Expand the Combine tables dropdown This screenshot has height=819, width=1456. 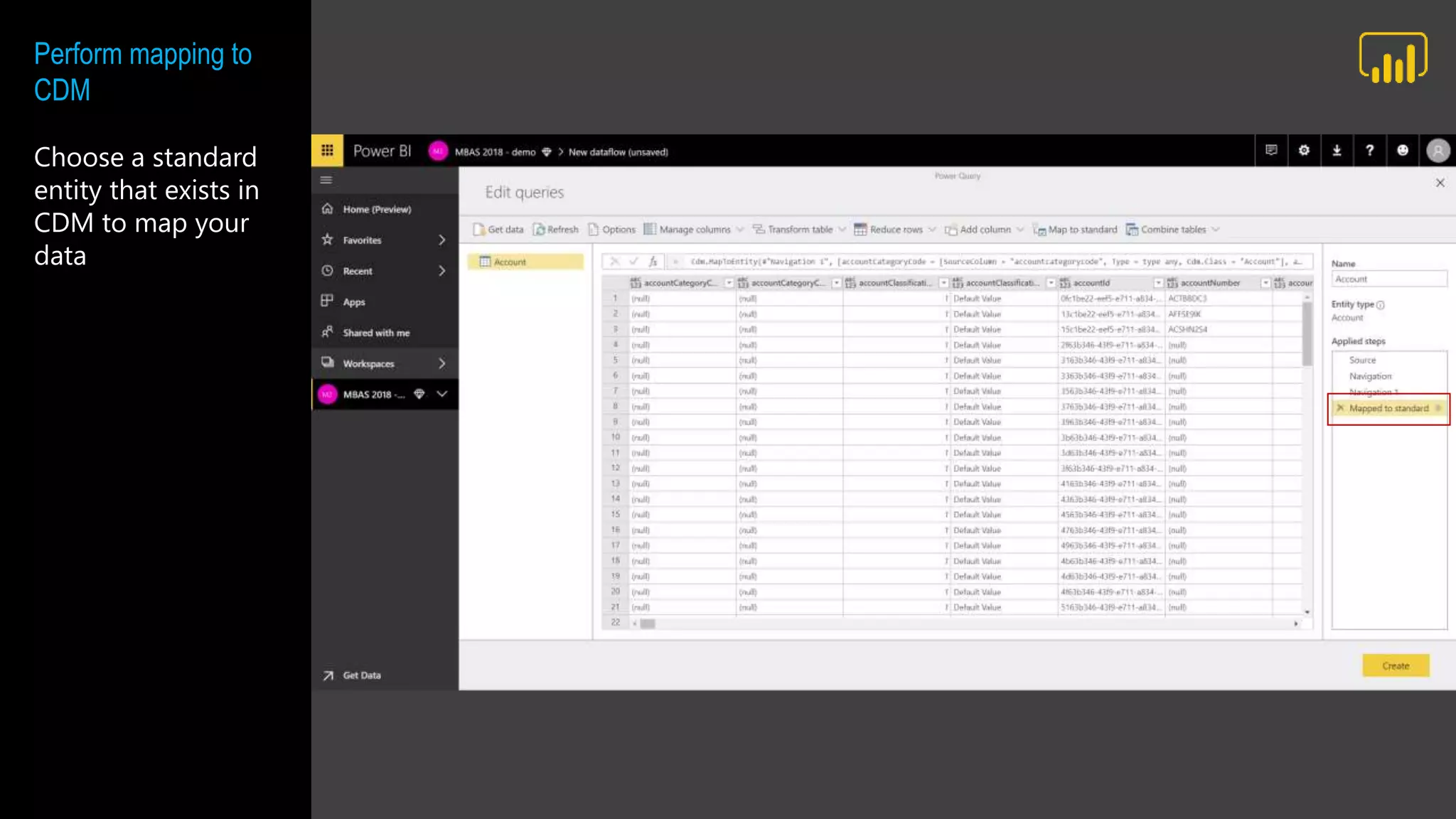click(x=1216, y=230)
